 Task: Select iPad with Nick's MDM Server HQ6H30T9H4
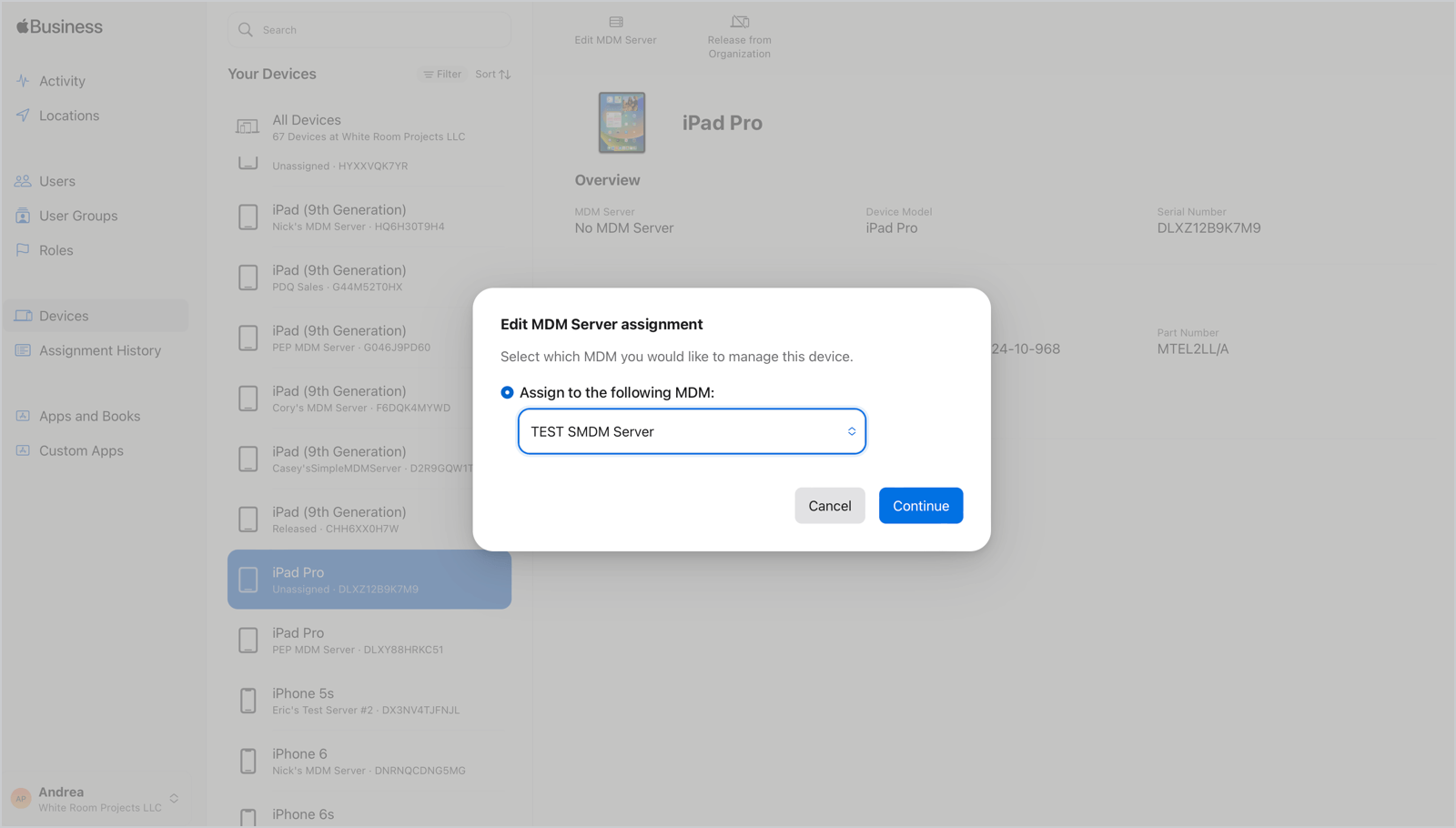[x=369, y=217]
